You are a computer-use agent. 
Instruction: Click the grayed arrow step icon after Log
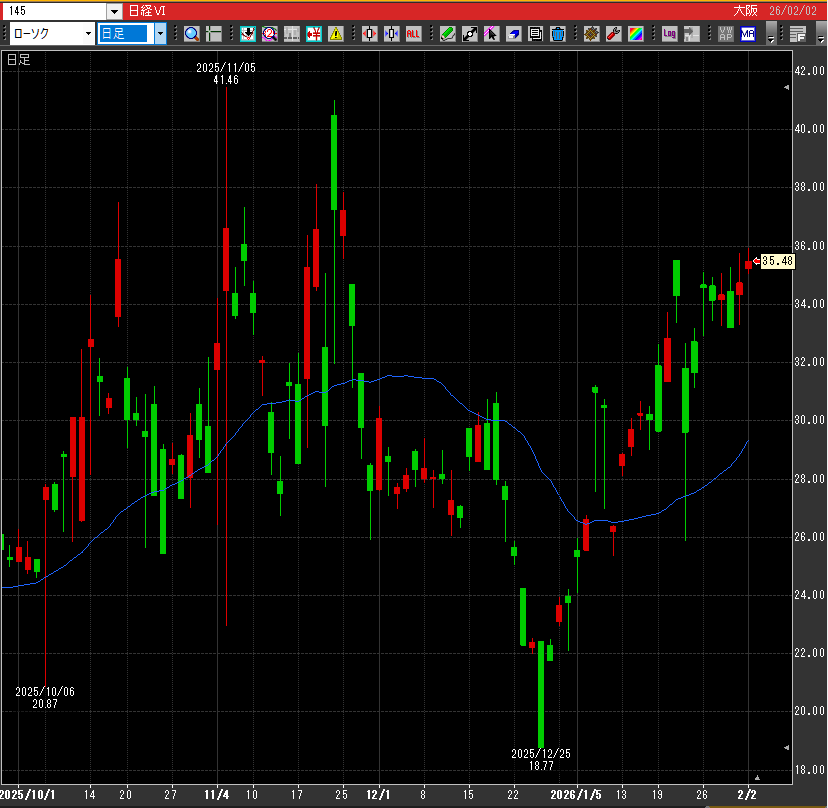[692, 34]
